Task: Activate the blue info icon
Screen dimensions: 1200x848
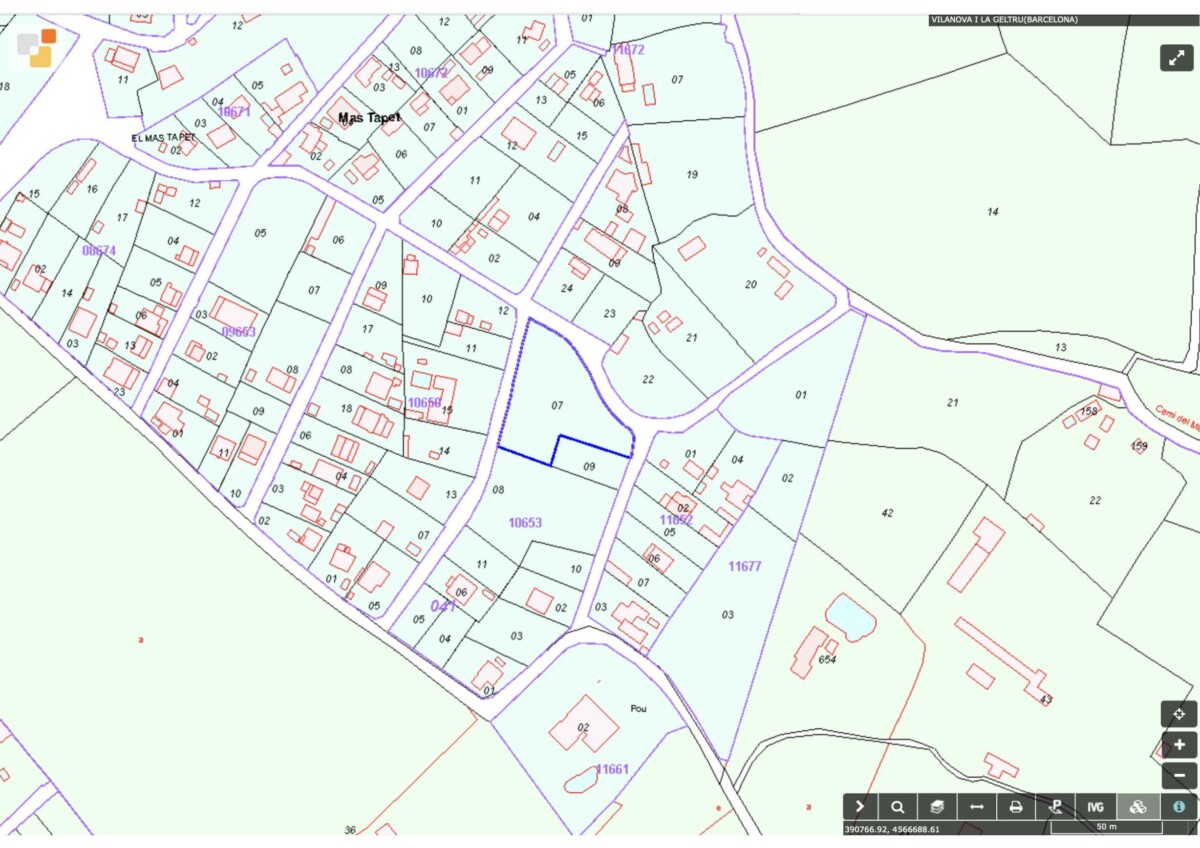Action: tap(1179, 807)
